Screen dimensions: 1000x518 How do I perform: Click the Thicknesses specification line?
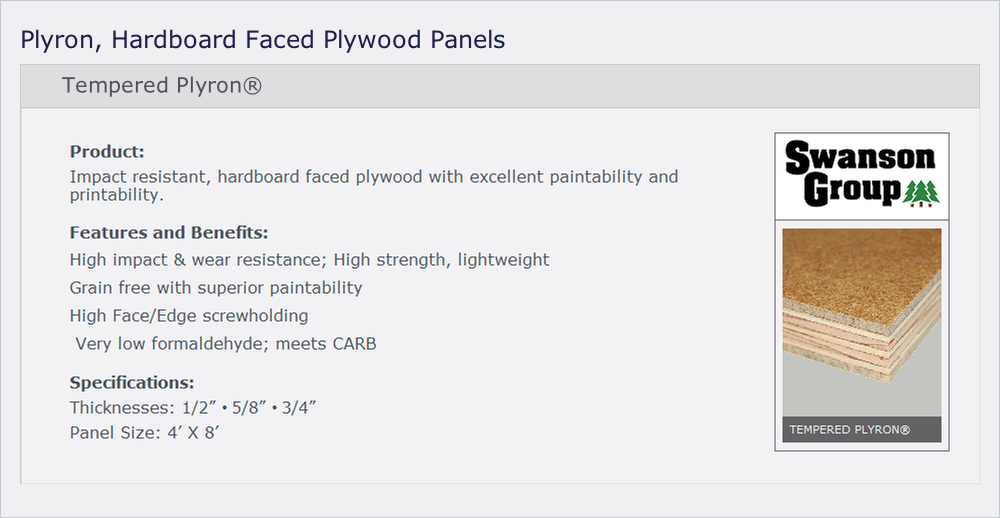pyautogui.click(x=193, y=408)
